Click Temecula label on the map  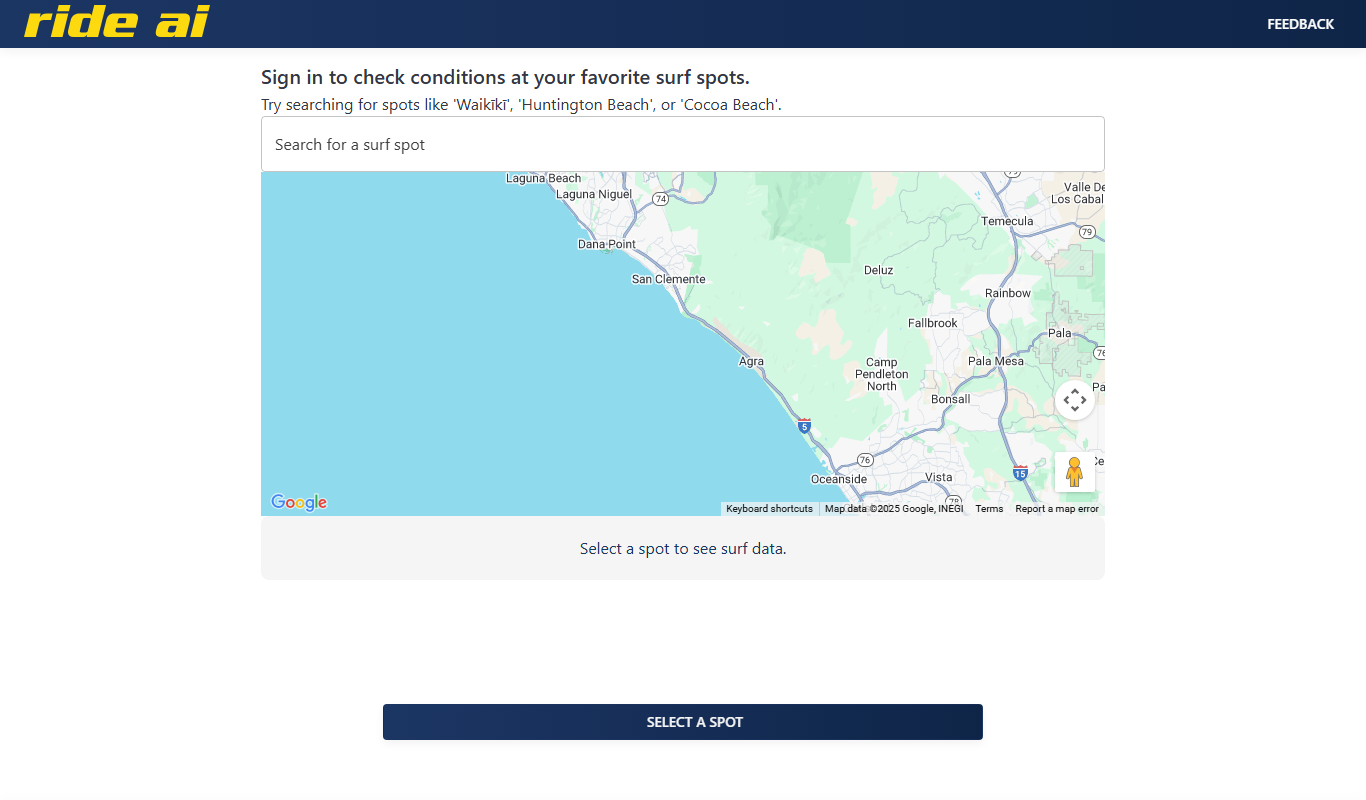pyautogui.click(x=1007, y=221)
